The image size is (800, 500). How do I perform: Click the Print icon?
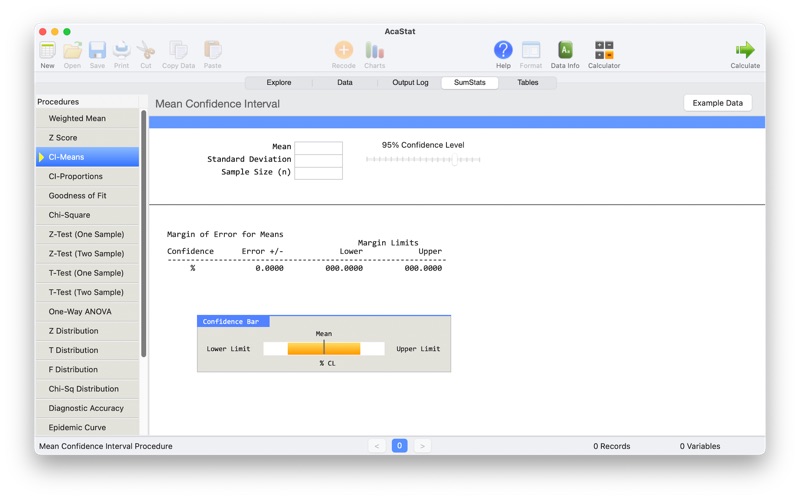click(121, 51)
